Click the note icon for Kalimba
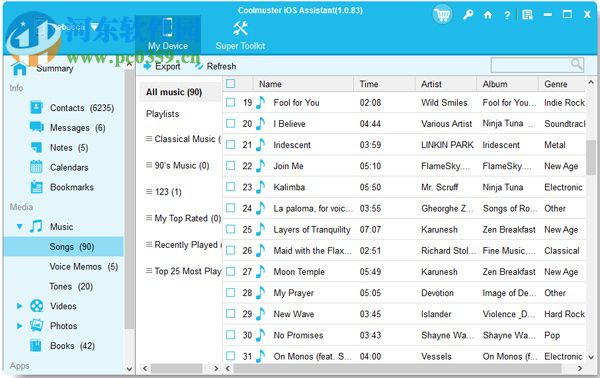Screen dimensions: 600x378 tap(260, 187)
